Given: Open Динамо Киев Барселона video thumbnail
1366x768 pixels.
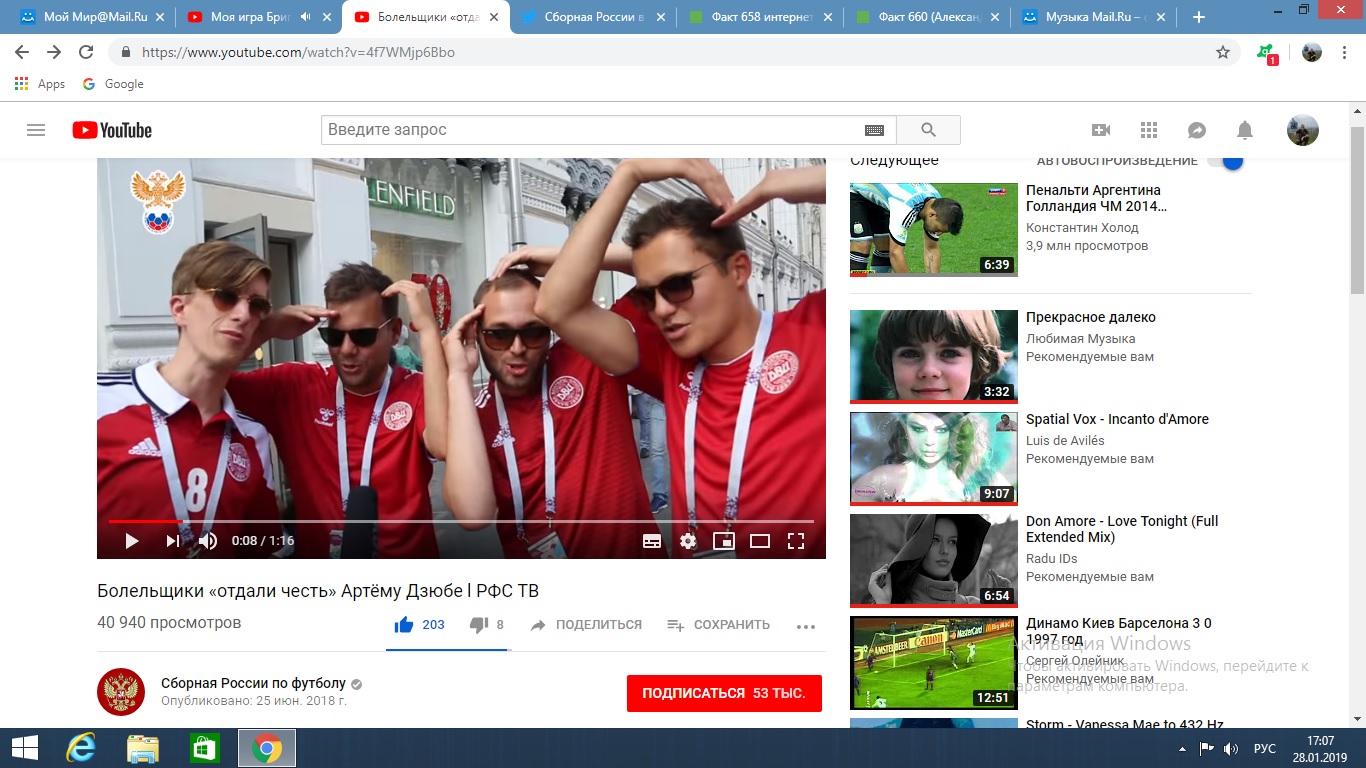Looking at the screenshot, I should (933, 662).
